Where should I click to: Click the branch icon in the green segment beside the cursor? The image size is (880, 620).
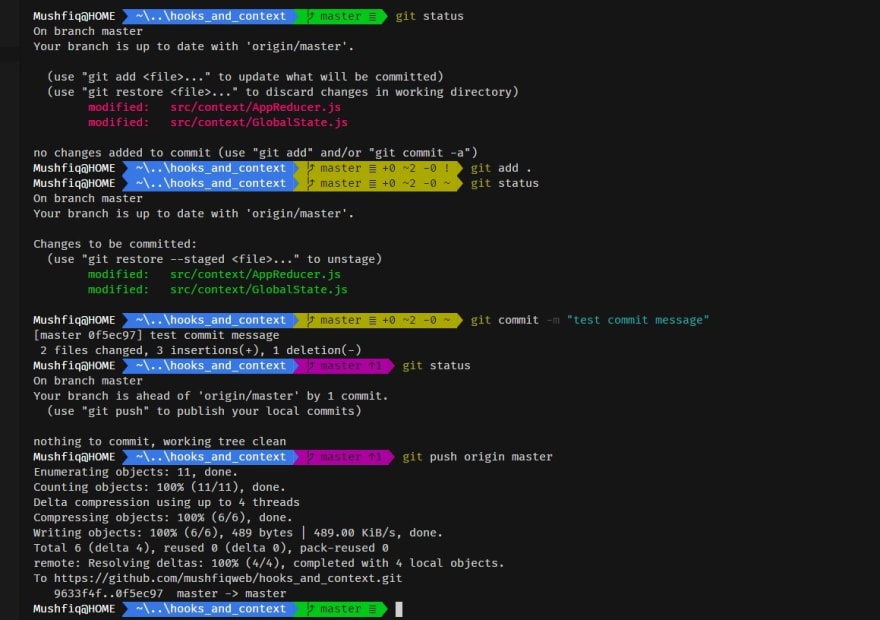(310, 609)
